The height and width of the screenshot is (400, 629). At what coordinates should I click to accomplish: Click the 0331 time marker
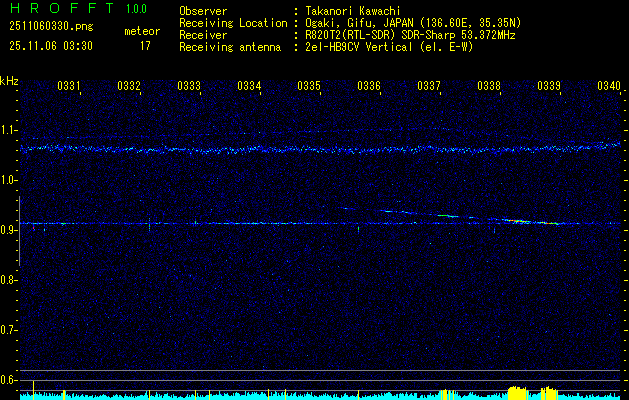point(69,87)
